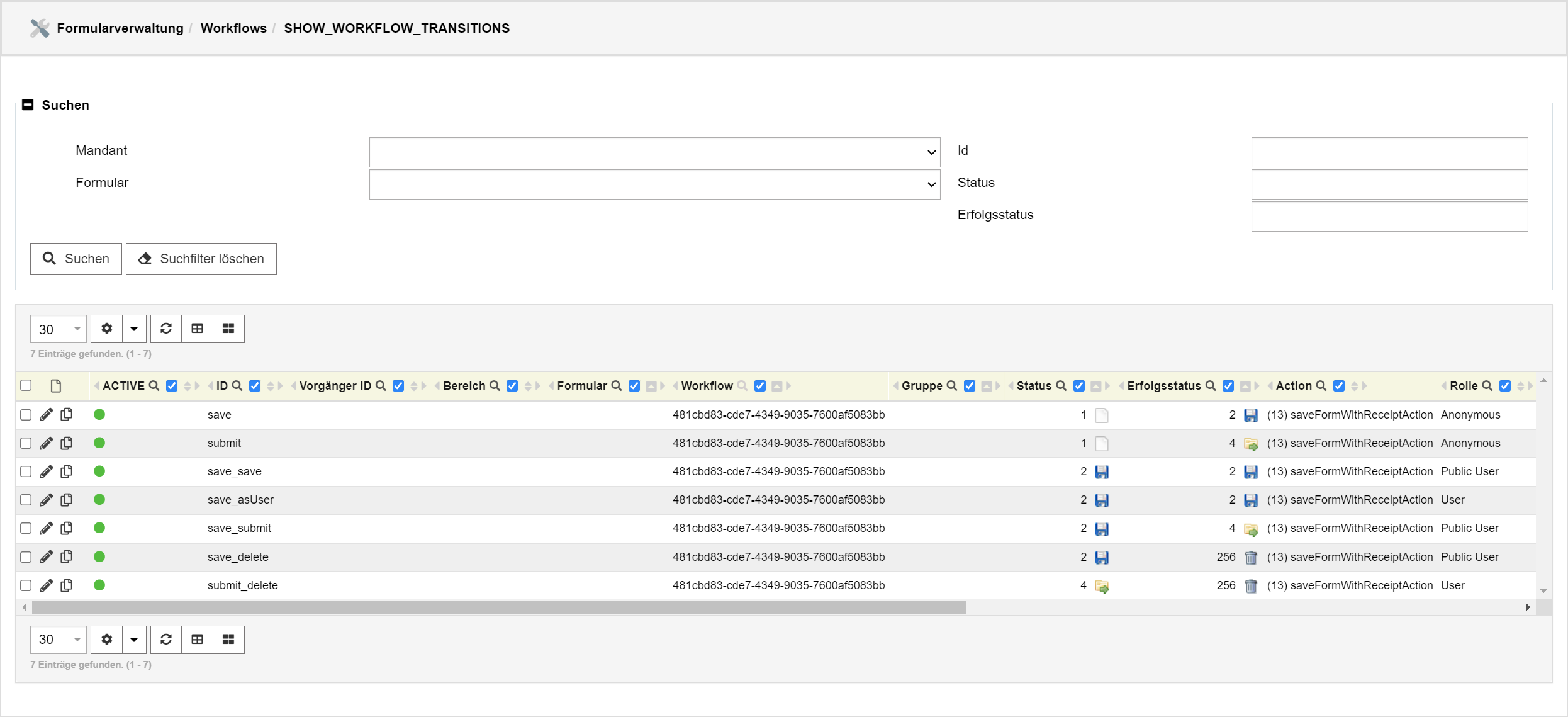Switch to tile view in top toolbar
Image resolution: width=1568 pixels, height=717 pixels.
[x=228, y=329]
